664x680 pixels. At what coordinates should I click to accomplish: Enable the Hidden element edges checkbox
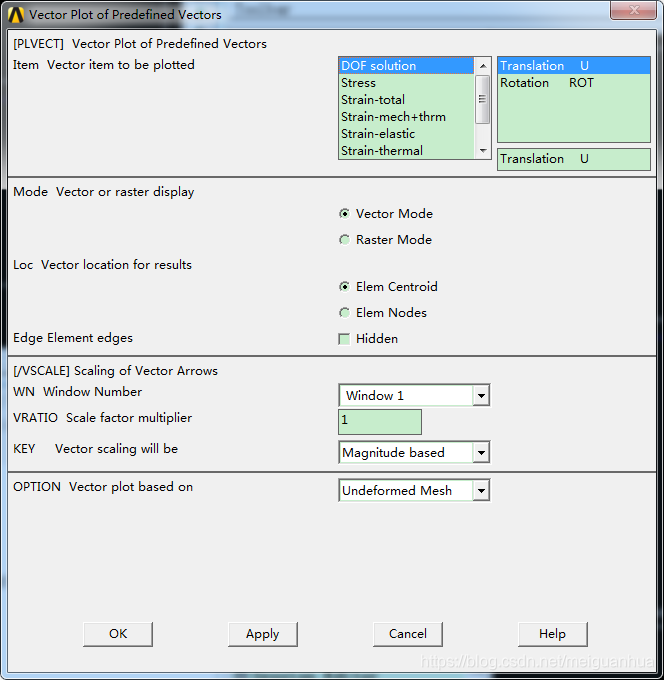(x=345, y=339)
